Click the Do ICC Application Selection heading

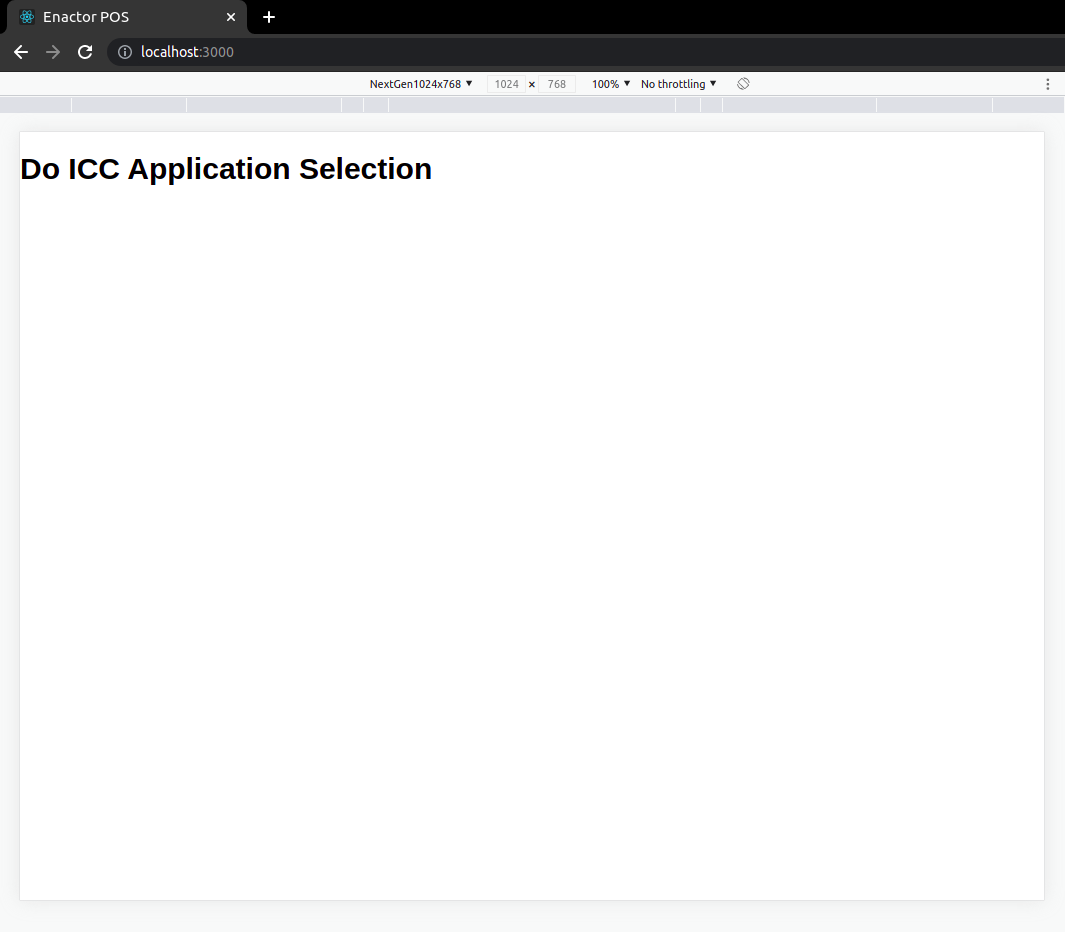pos(226,169)
